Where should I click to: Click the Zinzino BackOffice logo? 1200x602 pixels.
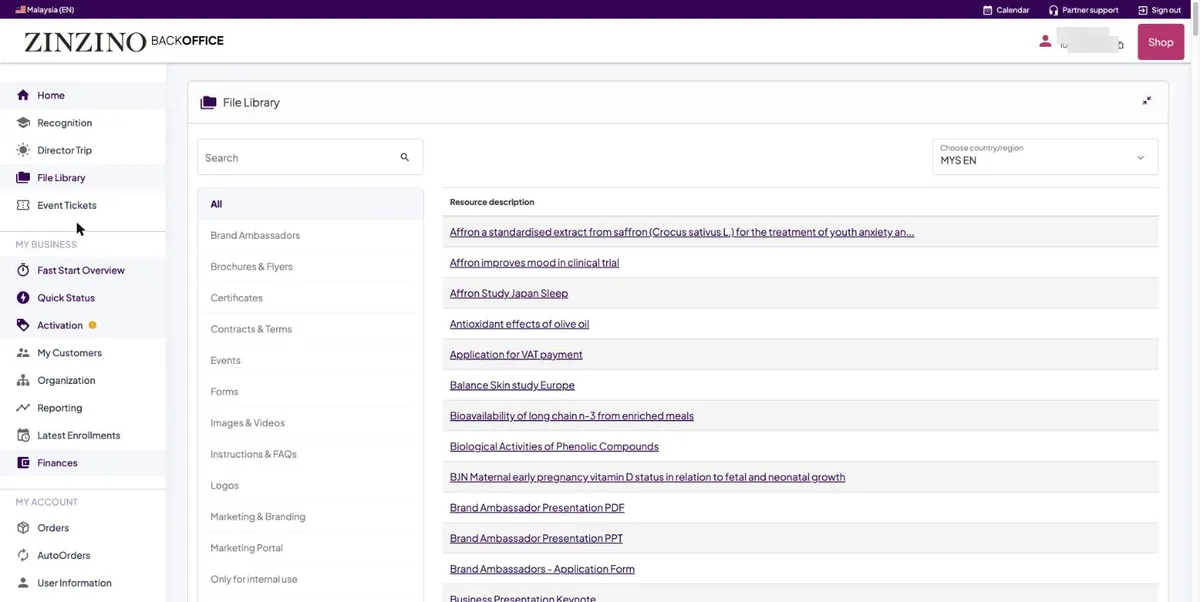(124, 42)
